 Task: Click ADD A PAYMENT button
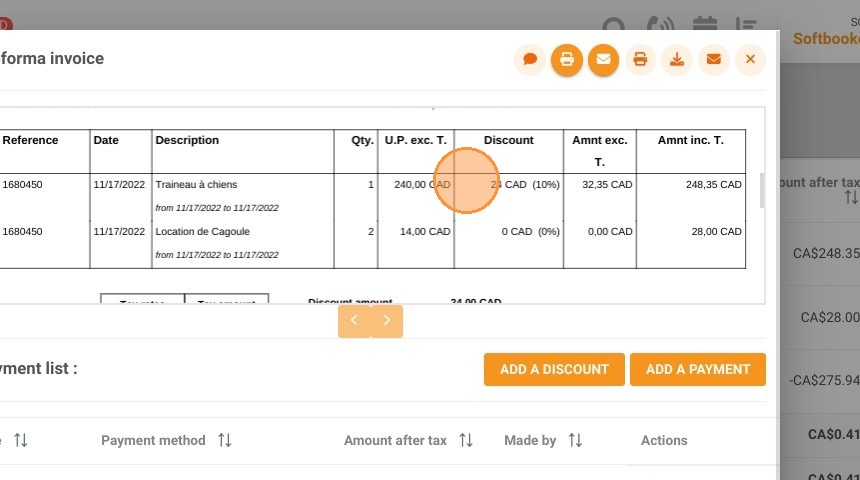pos(698,369)
